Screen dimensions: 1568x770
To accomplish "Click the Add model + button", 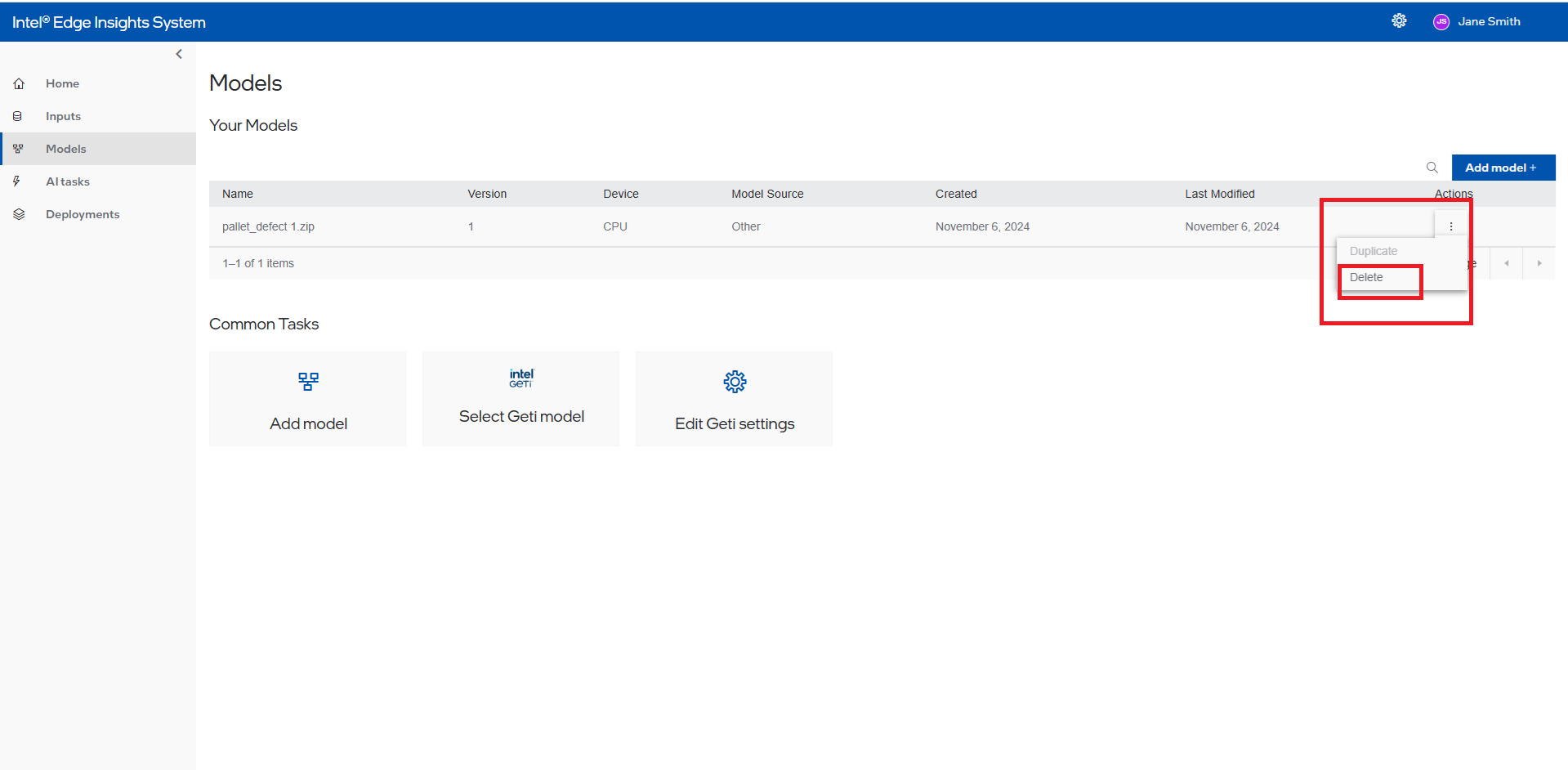I will click(1503, 168).
